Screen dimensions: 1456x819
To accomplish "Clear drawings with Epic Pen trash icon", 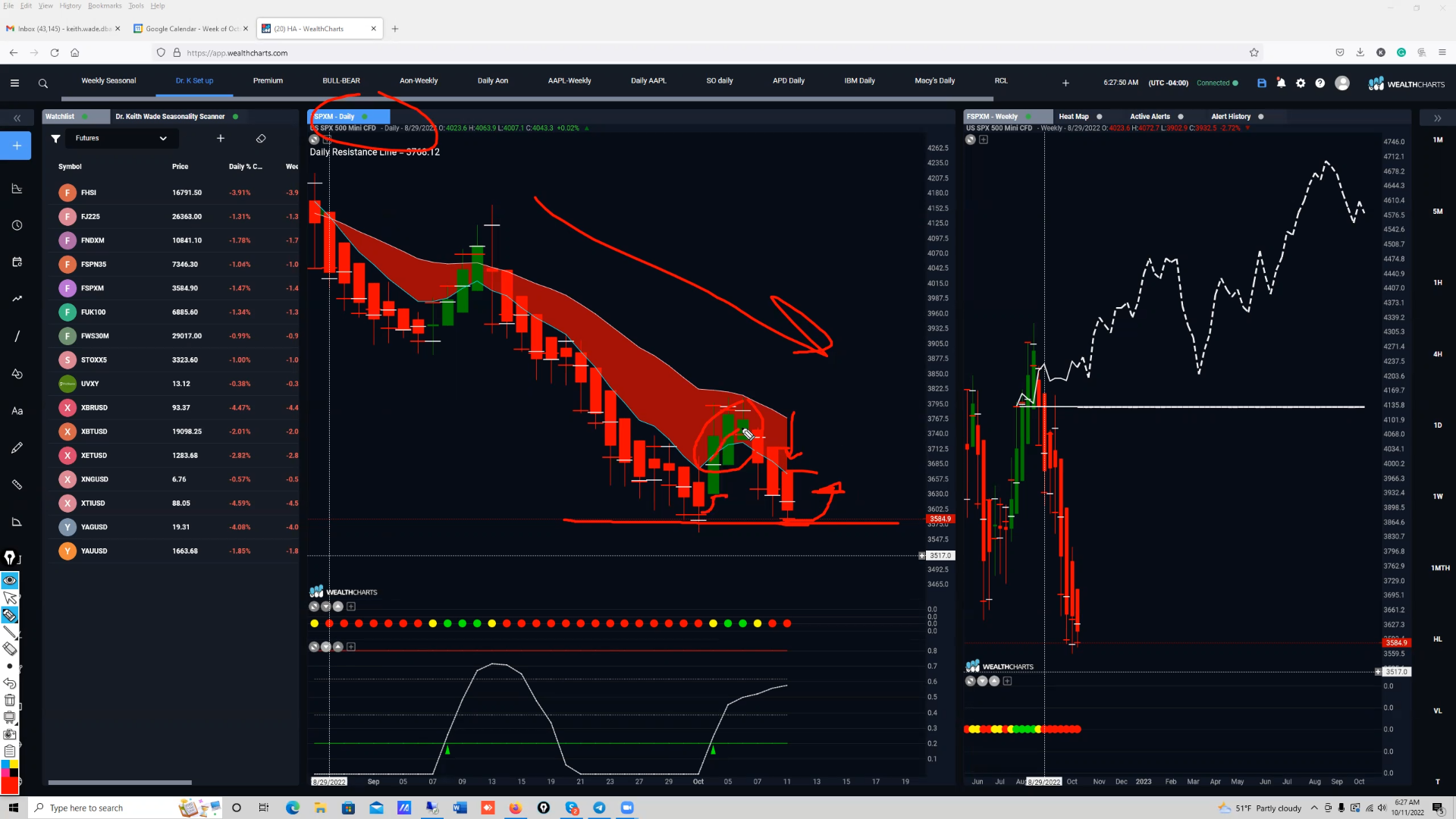I will click(x=10, y=700).
